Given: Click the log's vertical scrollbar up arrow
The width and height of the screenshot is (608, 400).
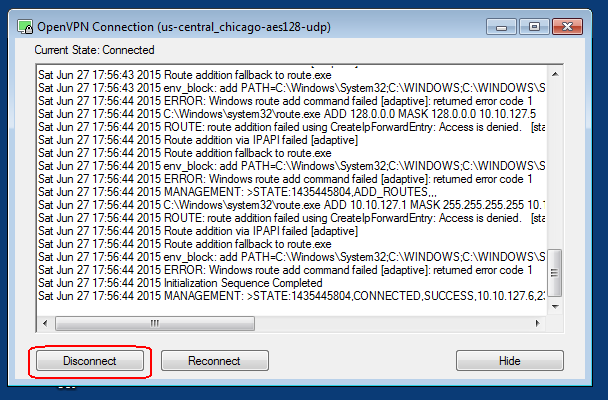Looking at the screenshot, I should [555, 74].
